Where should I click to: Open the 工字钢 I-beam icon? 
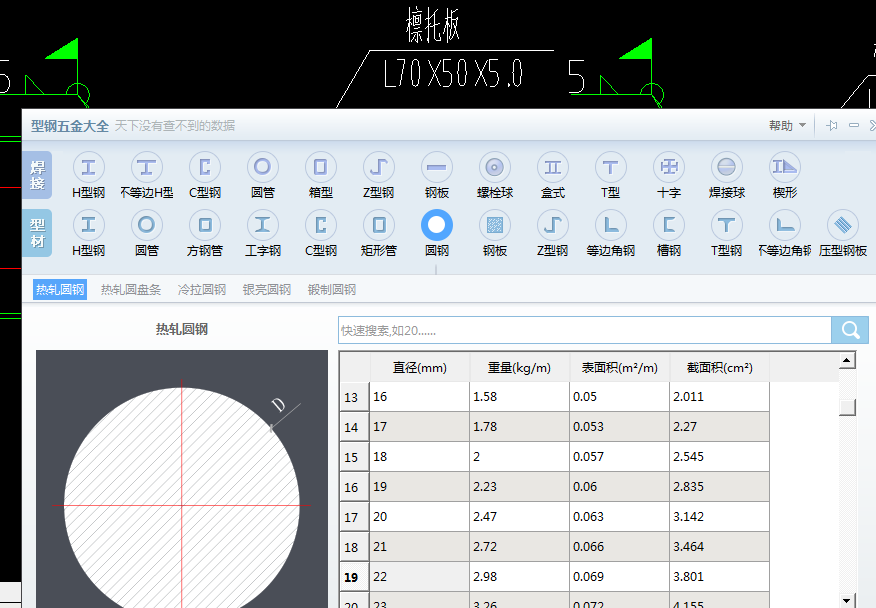click(263, 225)
